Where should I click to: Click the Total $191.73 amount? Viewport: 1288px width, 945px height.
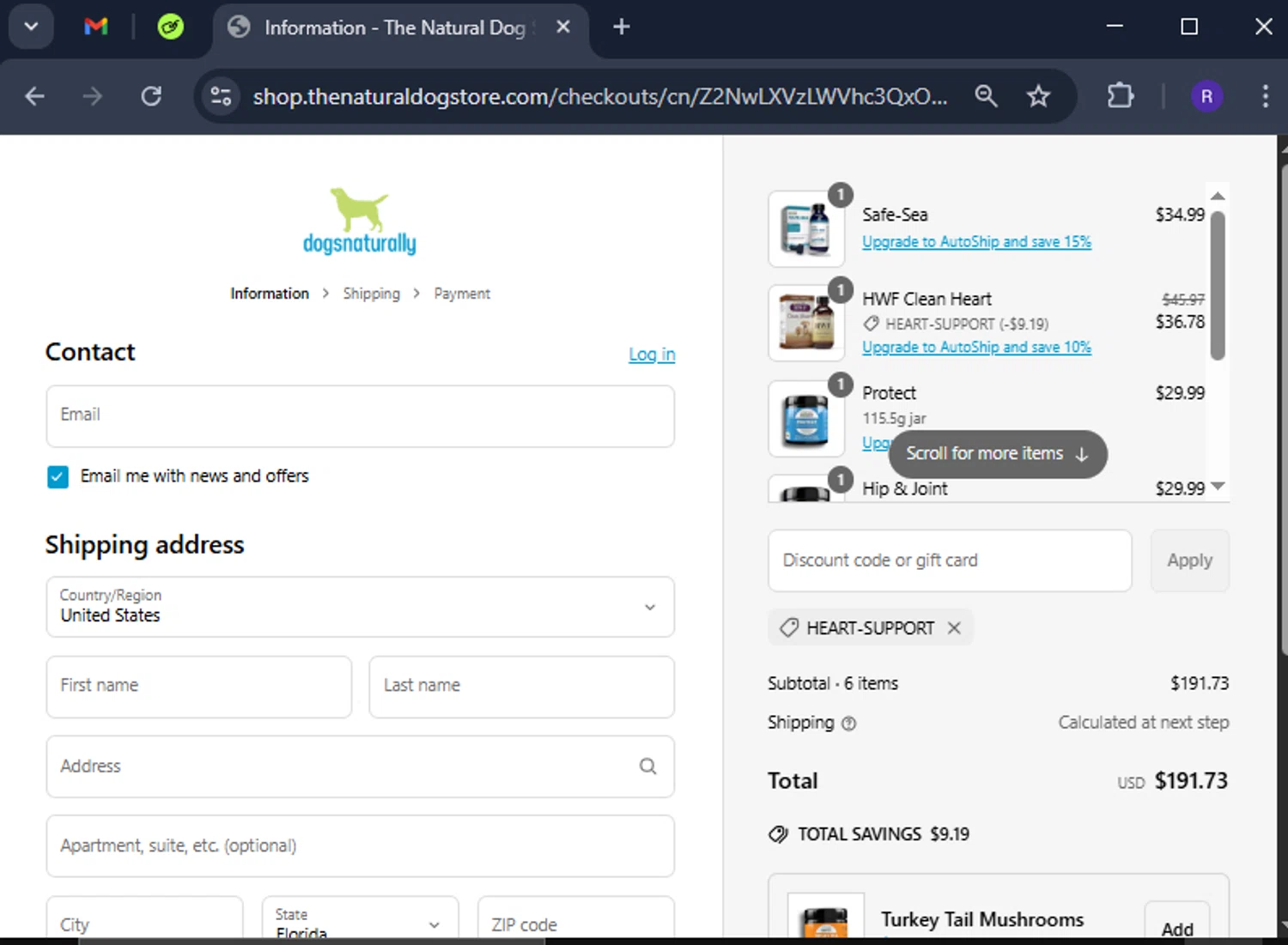[x=1191, y=781]
